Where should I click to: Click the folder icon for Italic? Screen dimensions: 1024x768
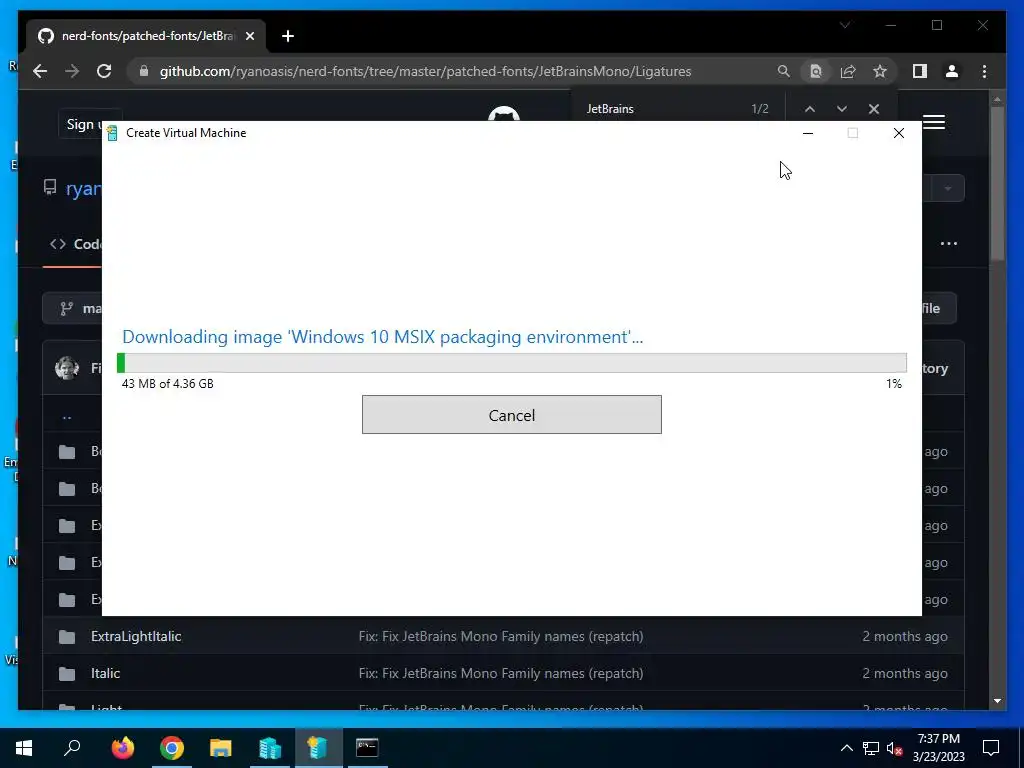point(67,673)
